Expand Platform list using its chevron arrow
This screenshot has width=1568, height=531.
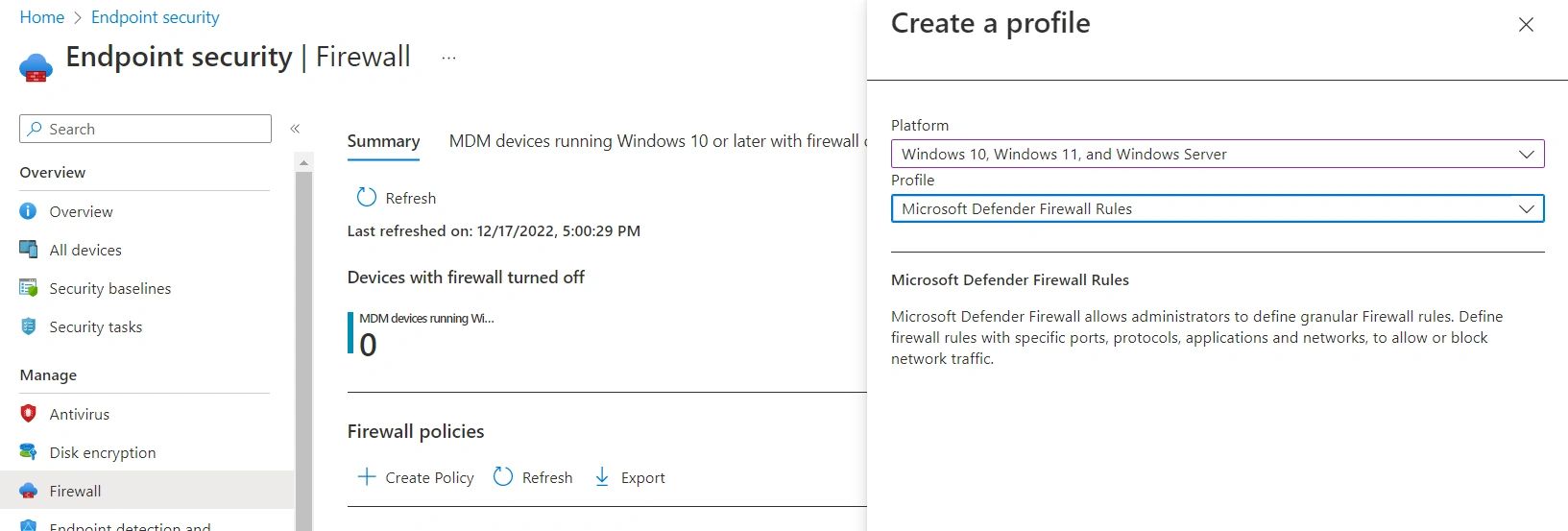tap(1527, 154)
